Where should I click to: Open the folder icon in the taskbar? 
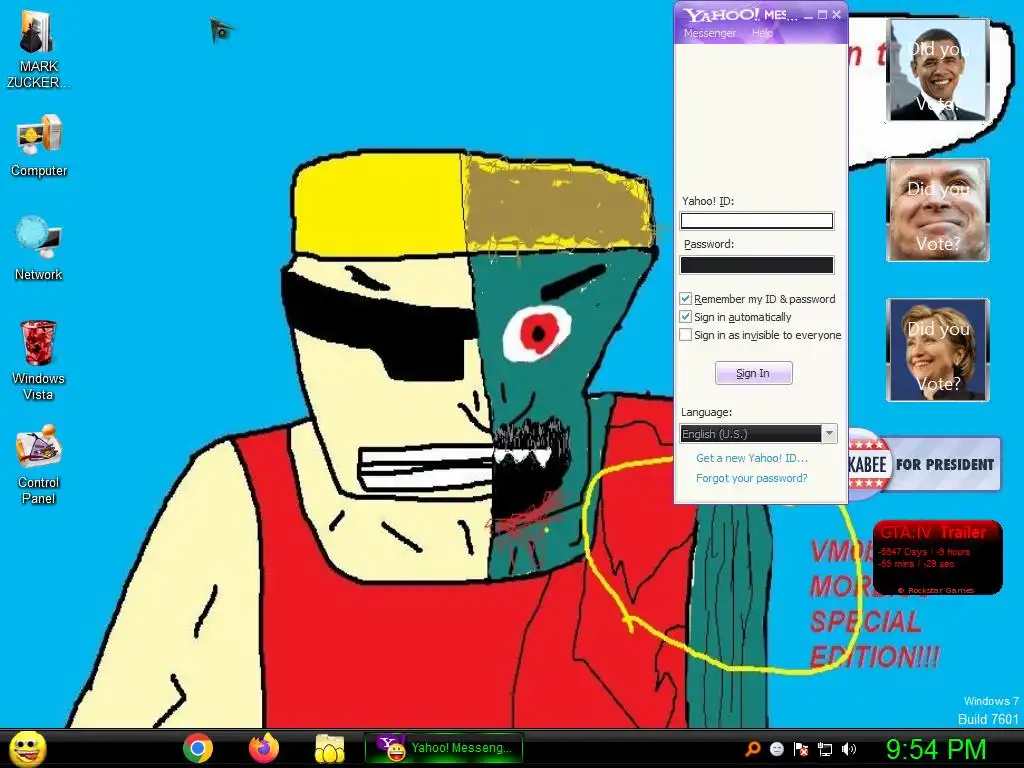(330, 748)
